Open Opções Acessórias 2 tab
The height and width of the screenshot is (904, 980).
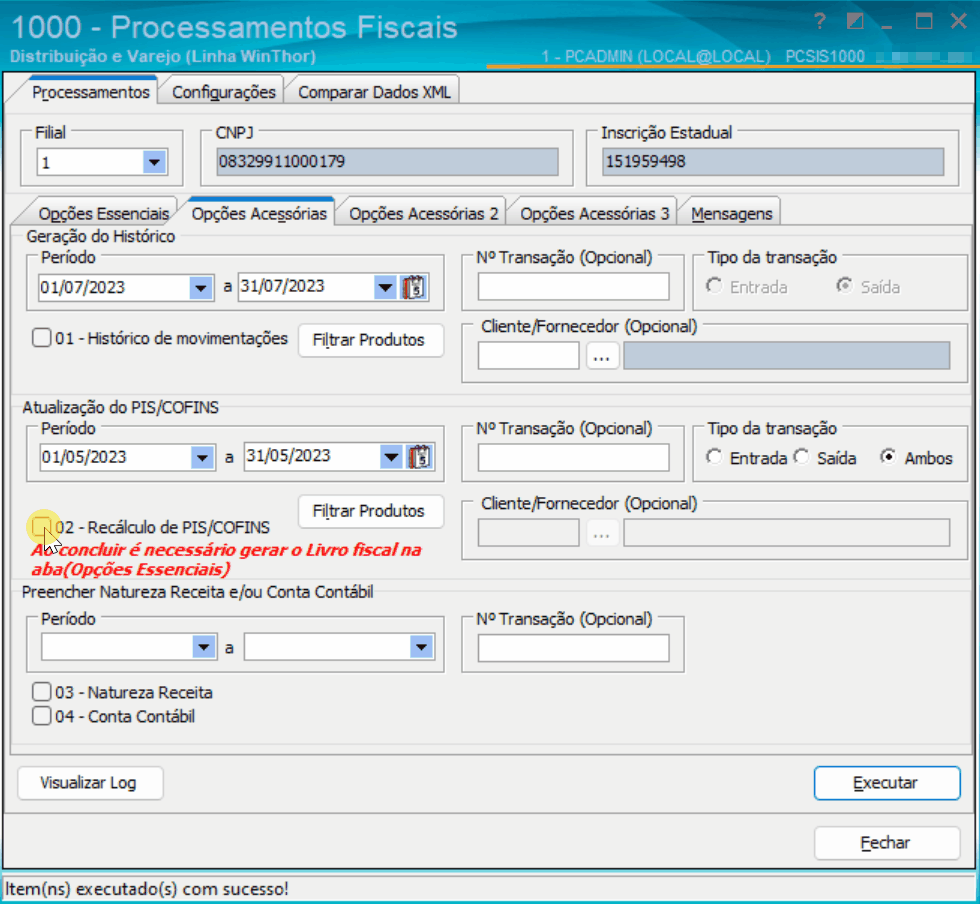(x=423, y=214)
